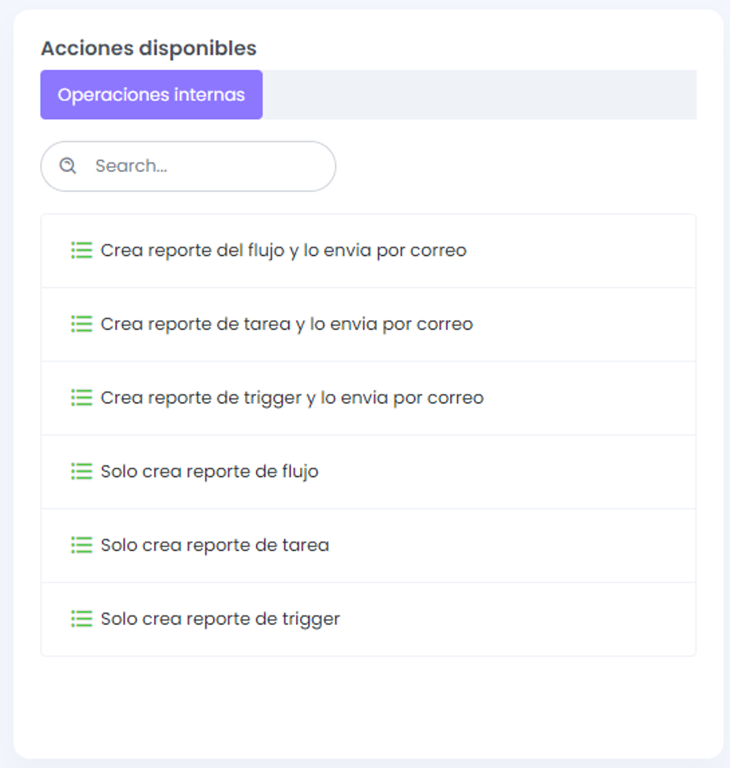Select the 'Solo crea reporte de flujo' action
The image size is (730, 768).
[x=368, y=472]
